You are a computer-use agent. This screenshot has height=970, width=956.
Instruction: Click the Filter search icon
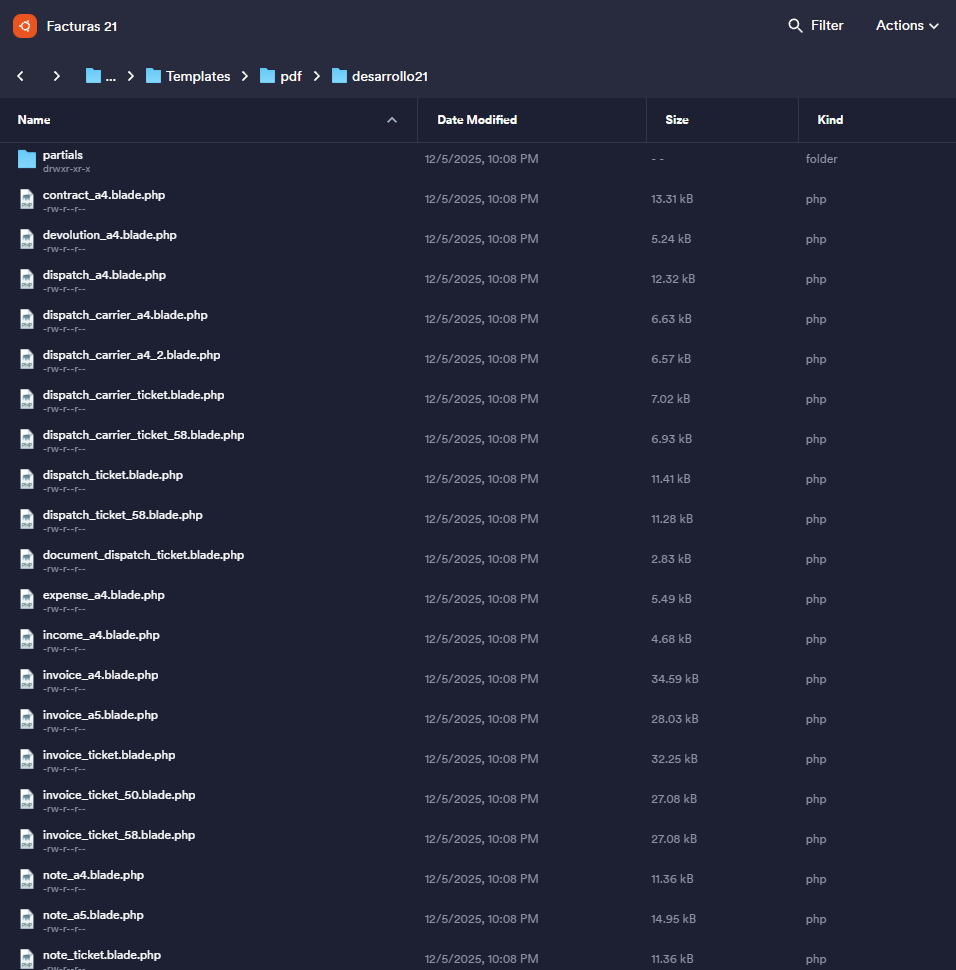(795, 26)
